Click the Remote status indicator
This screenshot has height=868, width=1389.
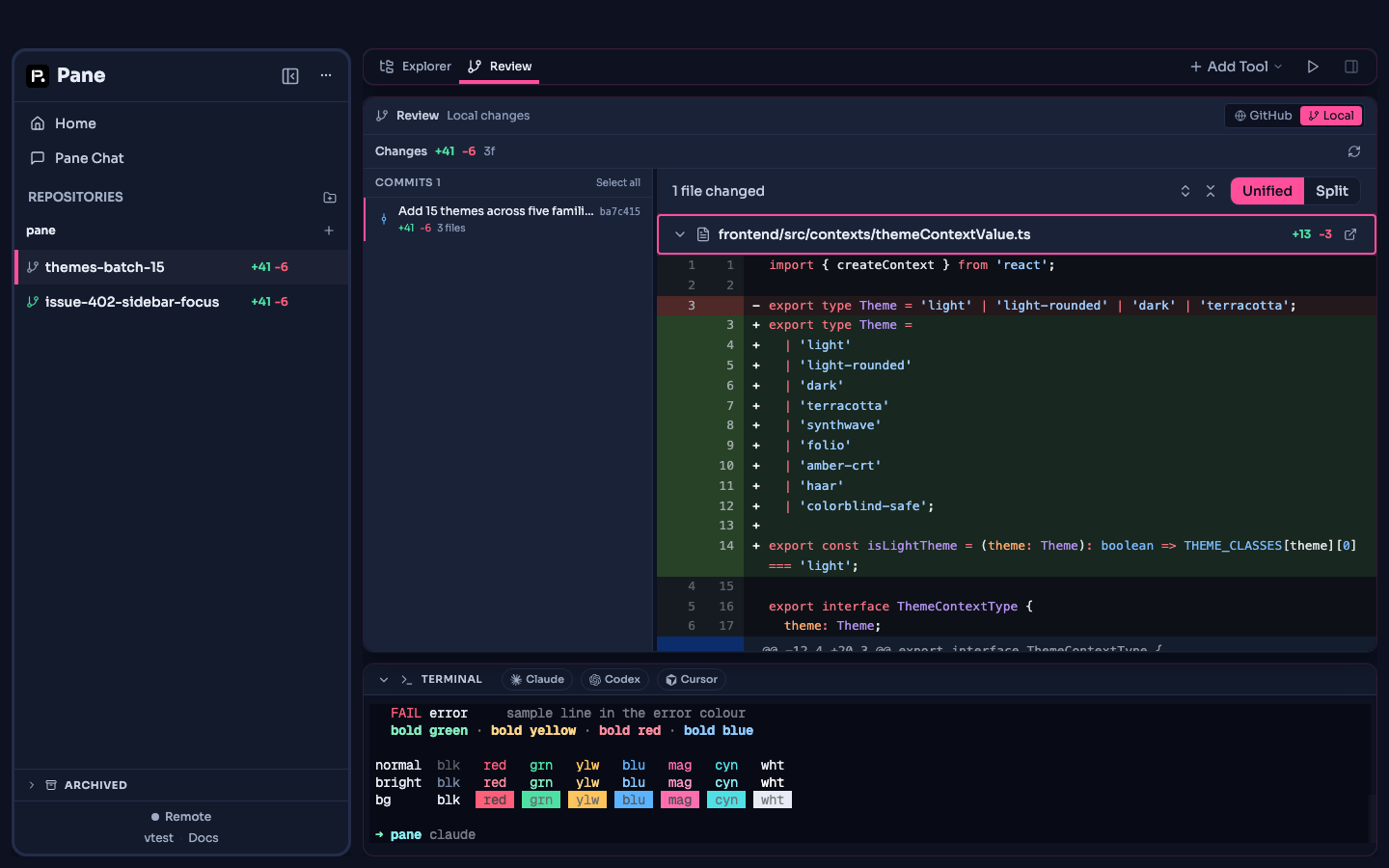(x=181, y=817)
